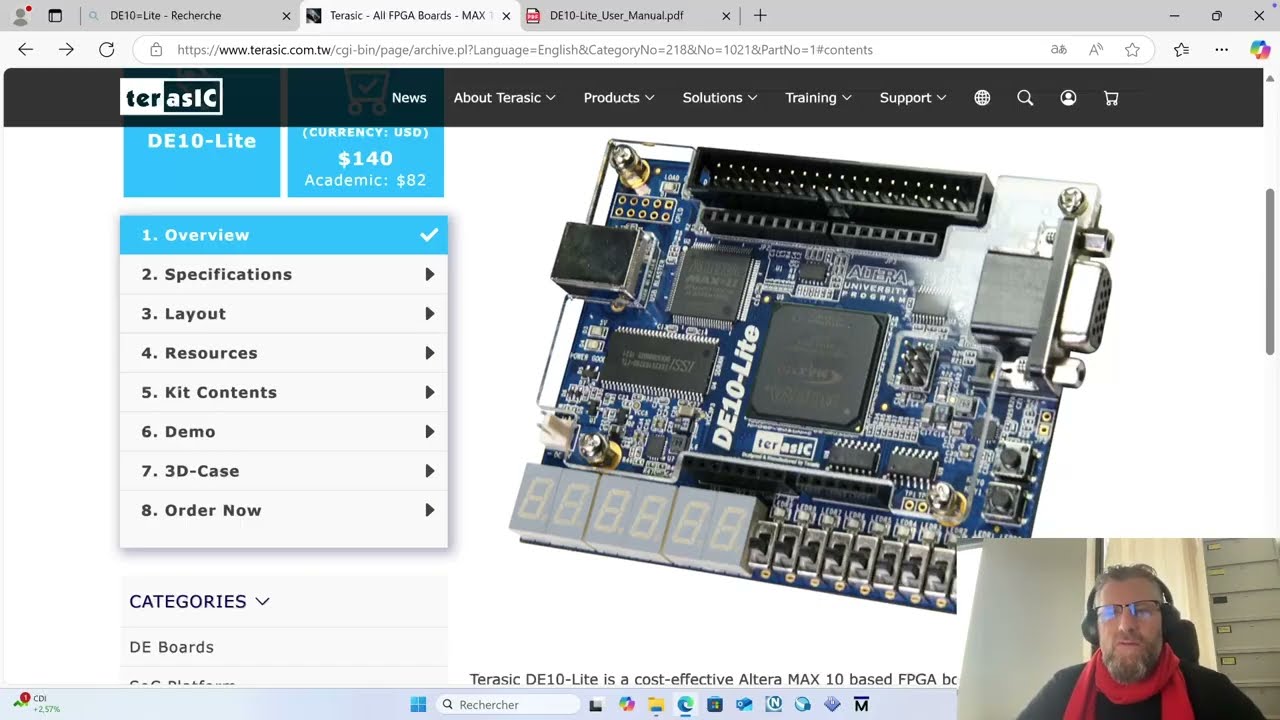Image resolution: width=1280 pixels, height=720 pixels.
Task: Expand About Terasic dropdown menu
Action: pyautogui.click(x=504, y=97)
